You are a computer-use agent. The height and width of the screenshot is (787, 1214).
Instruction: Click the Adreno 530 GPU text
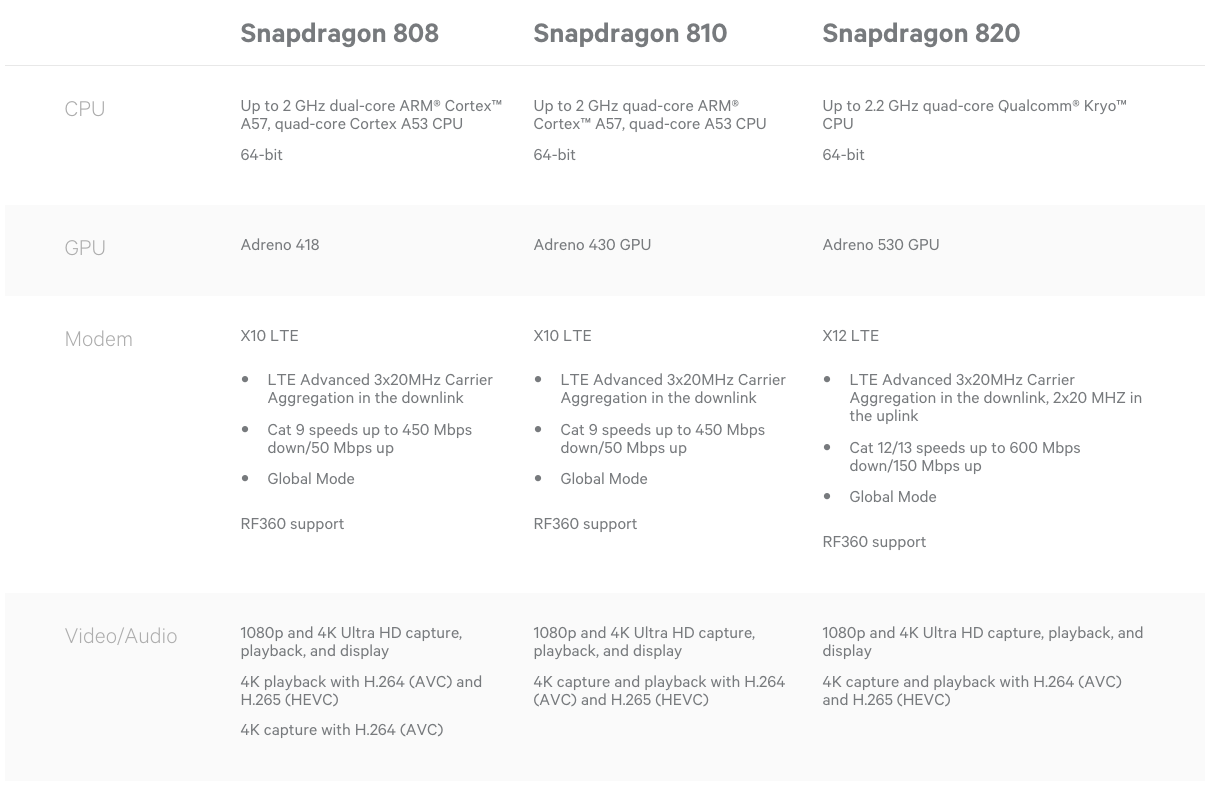tap(881, 245)
